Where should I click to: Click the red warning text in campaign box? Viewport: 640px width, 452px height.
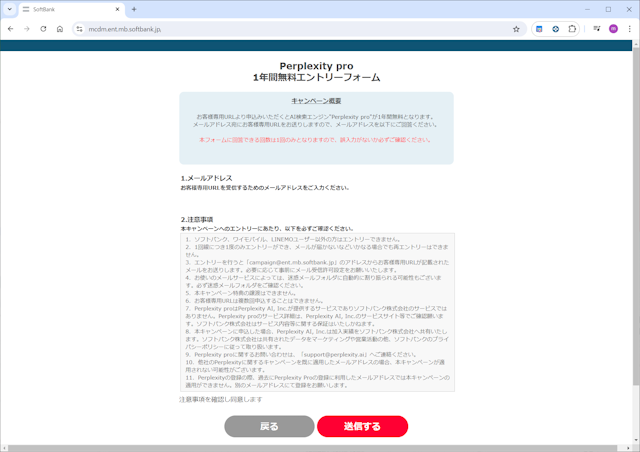315,140
